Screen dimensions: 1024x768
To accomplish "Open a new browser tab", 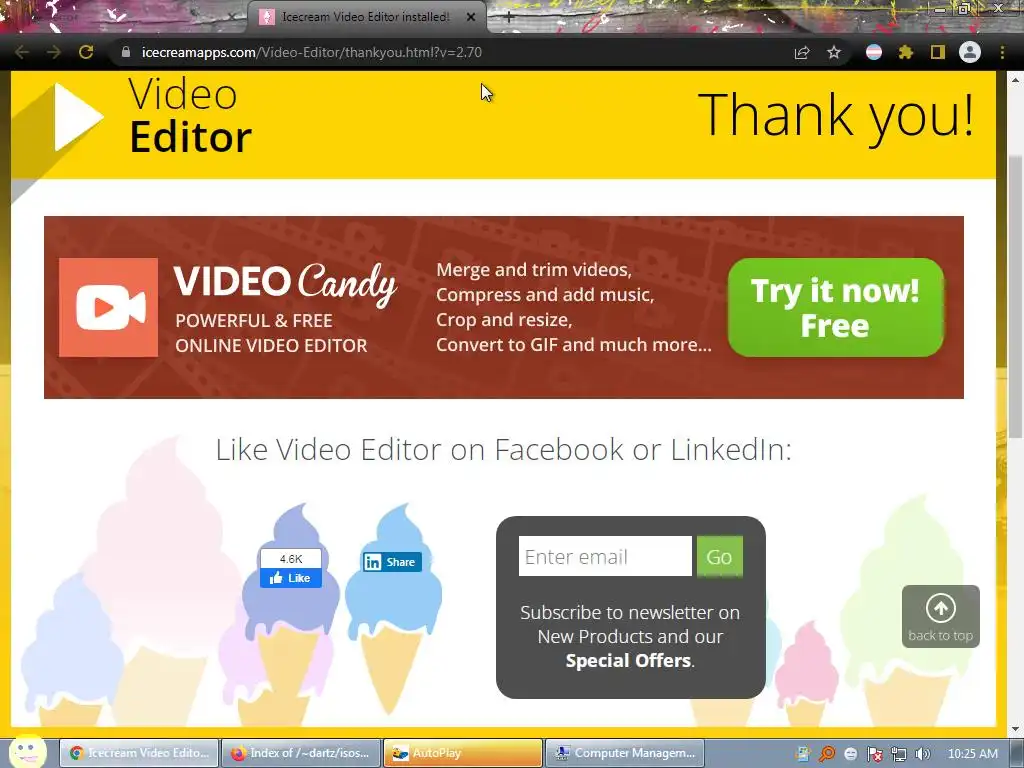I will click(x=509, y=18).
